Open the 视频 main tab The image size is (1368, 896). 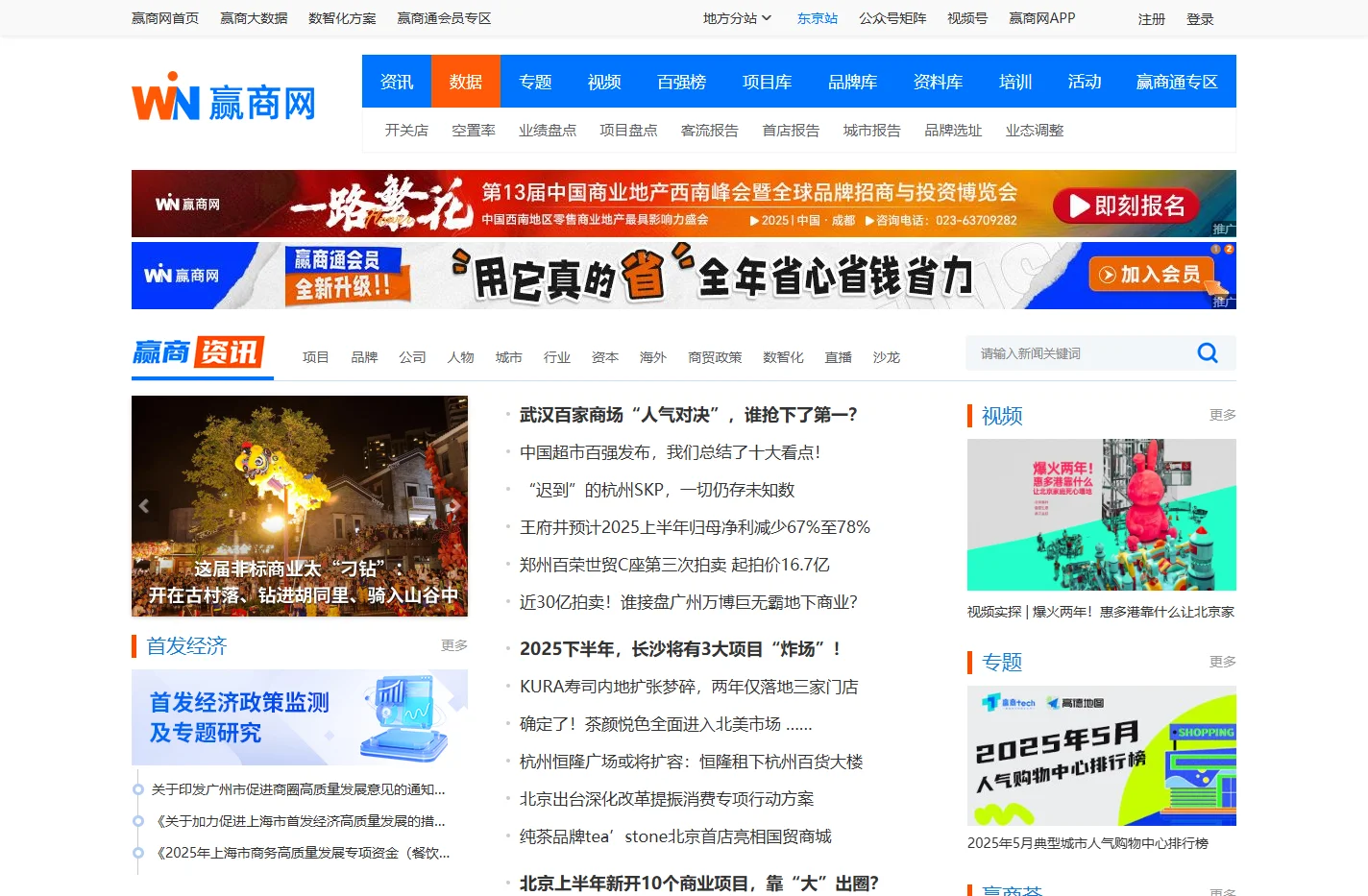pyautogui.click(x=604, y=82)
